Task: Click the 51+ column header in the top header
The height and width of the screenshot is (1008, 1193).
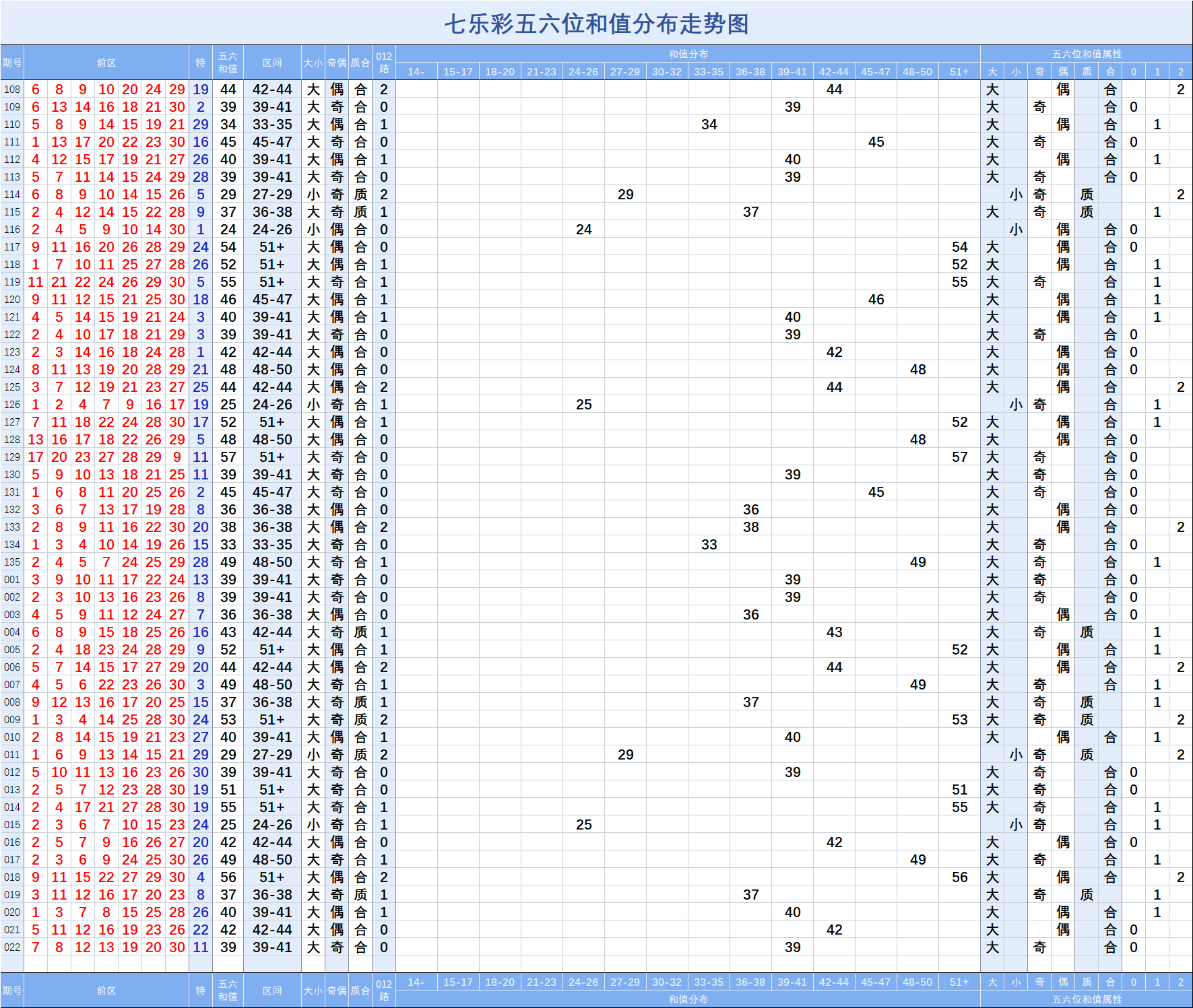Action: click(959, 71)
